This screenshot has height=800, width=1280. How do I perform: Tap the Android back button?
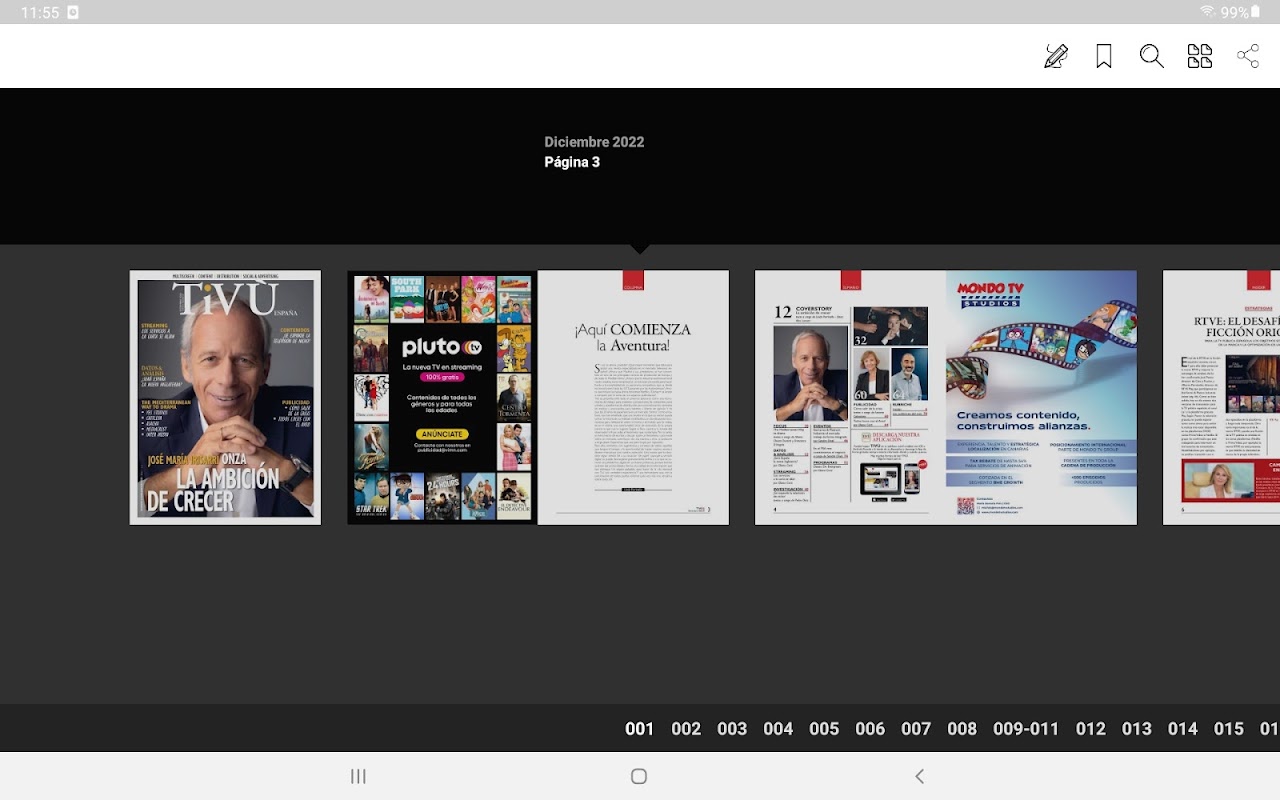(x=920, y=776)
